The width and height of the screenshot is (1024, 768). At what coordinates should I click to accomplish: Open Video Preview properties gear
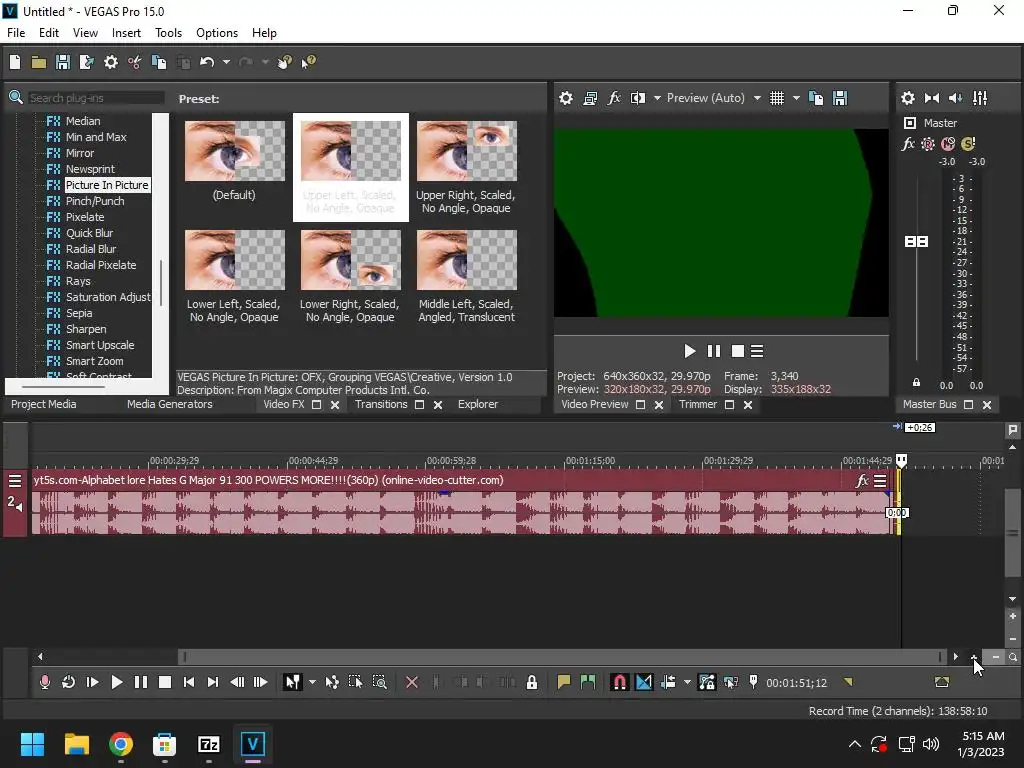tap(566, 98)
